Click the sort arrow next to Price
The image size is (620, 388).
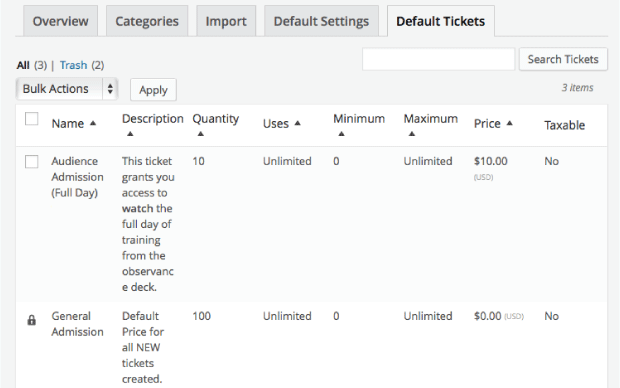(x=510, y=123)
